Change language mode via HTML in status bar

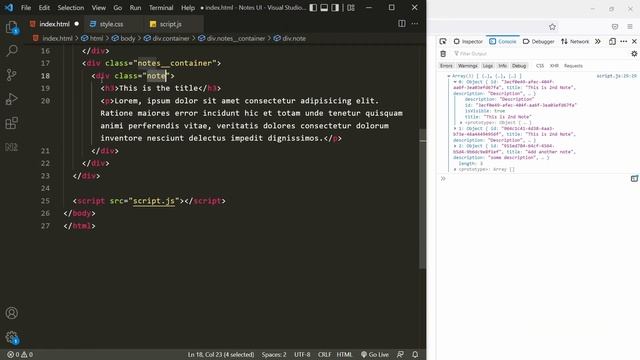(344, 355)
